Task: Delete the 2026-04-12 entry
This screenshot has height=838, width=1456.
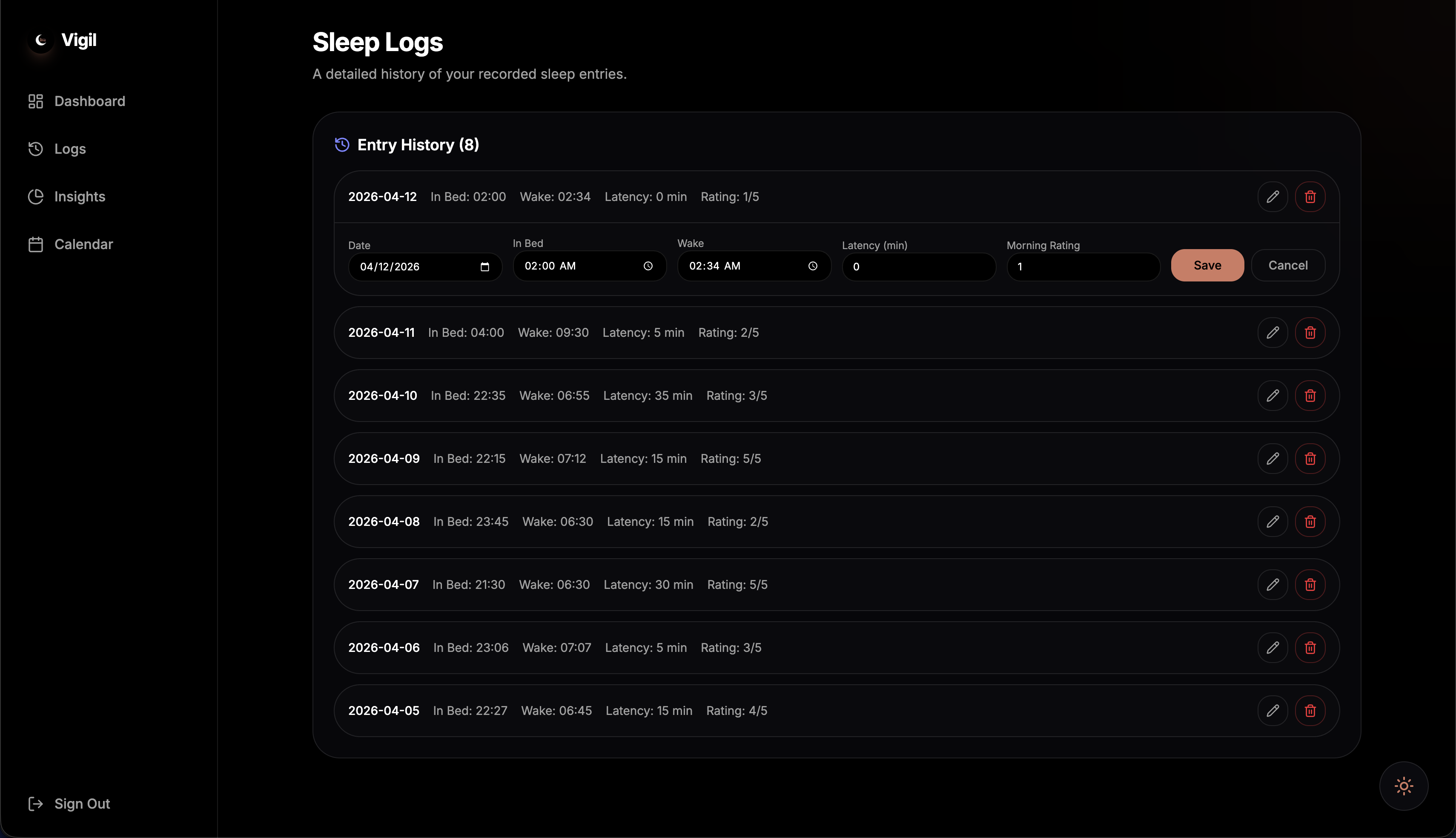Action: 1310,197
